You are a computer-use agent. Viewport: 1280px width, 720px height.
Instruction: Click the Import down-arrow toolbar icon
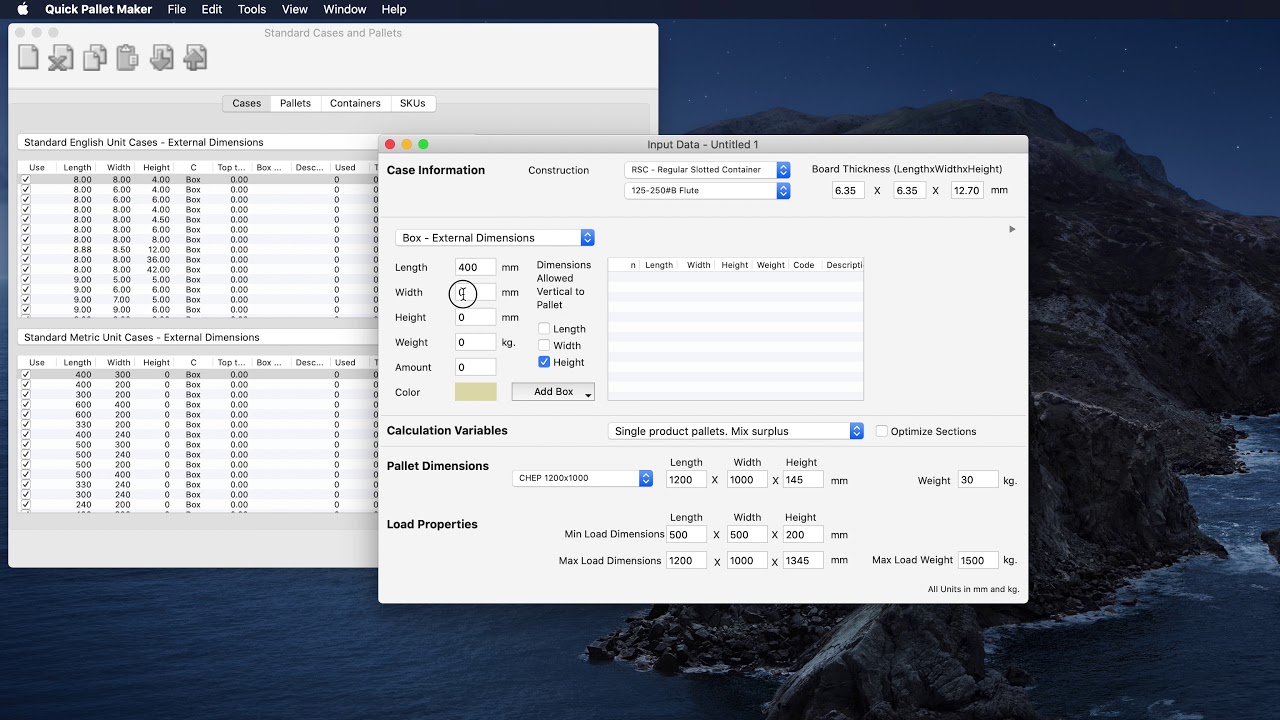click(x=161, y=58)
